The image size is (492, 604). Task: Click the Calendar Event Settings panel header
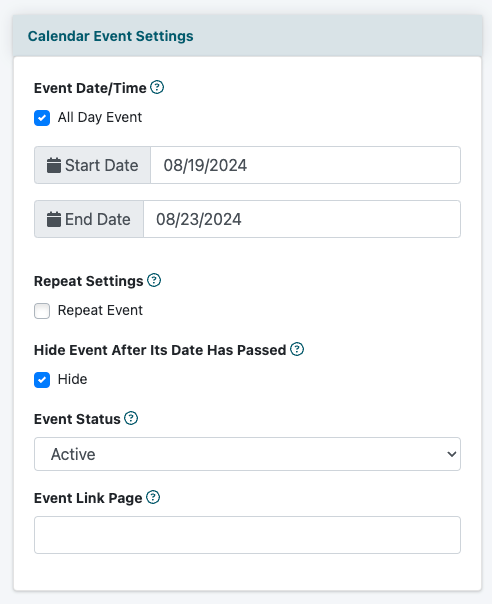click(x=247, y=36)
